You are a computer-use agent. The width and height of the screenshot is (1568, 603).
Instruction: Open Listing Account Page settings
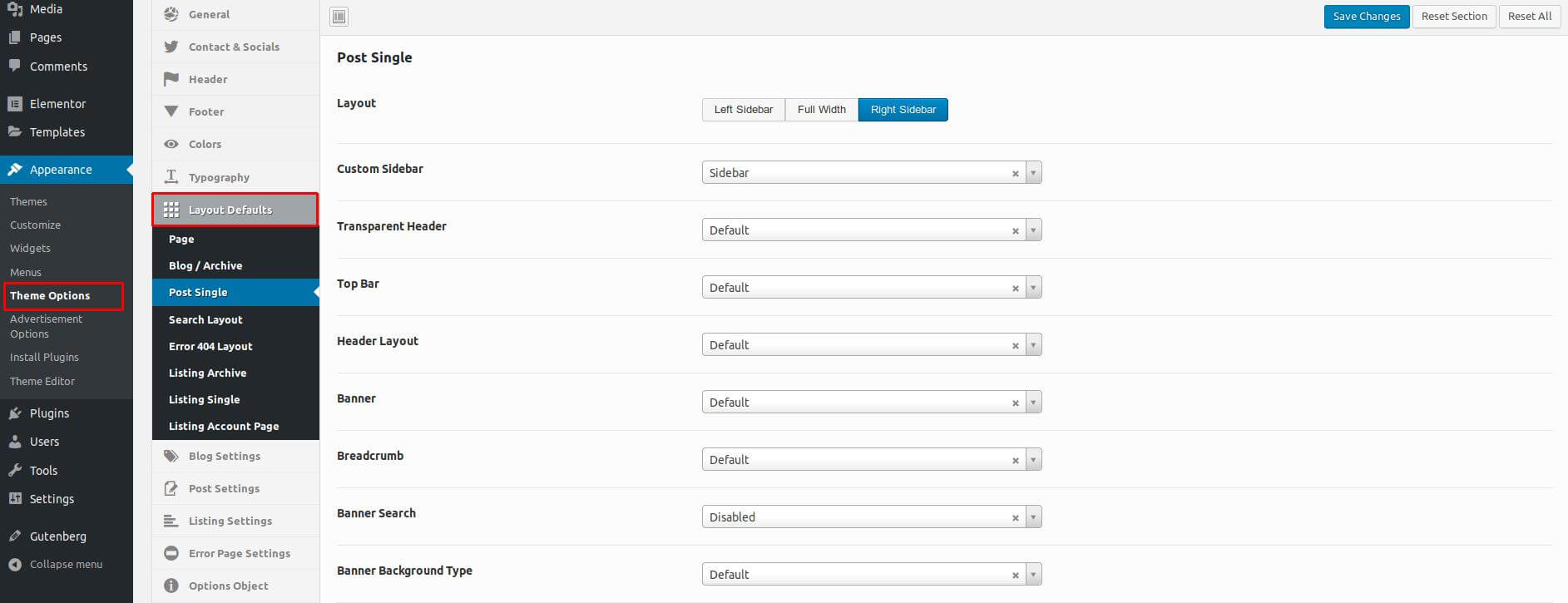pos(235,426)
